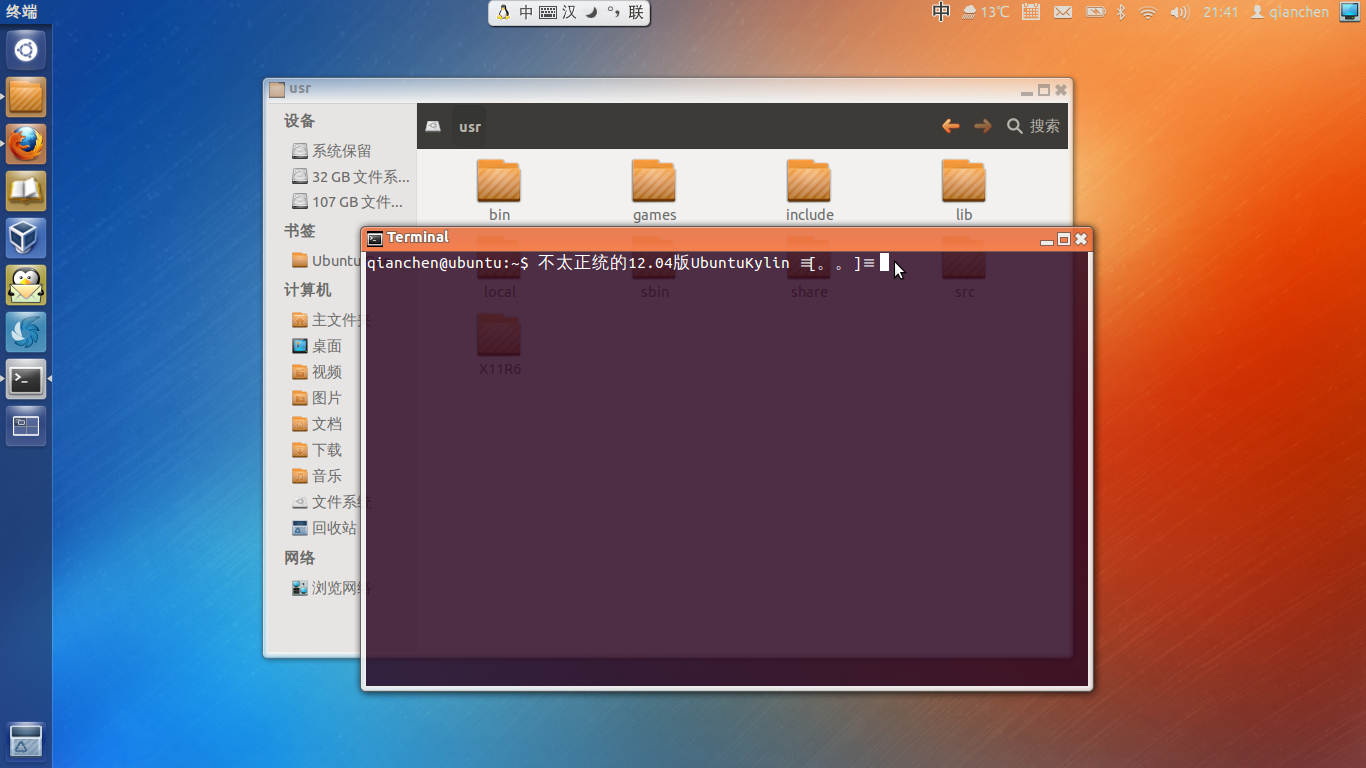
Task: Open the lib folder
Action: (964, 191)
